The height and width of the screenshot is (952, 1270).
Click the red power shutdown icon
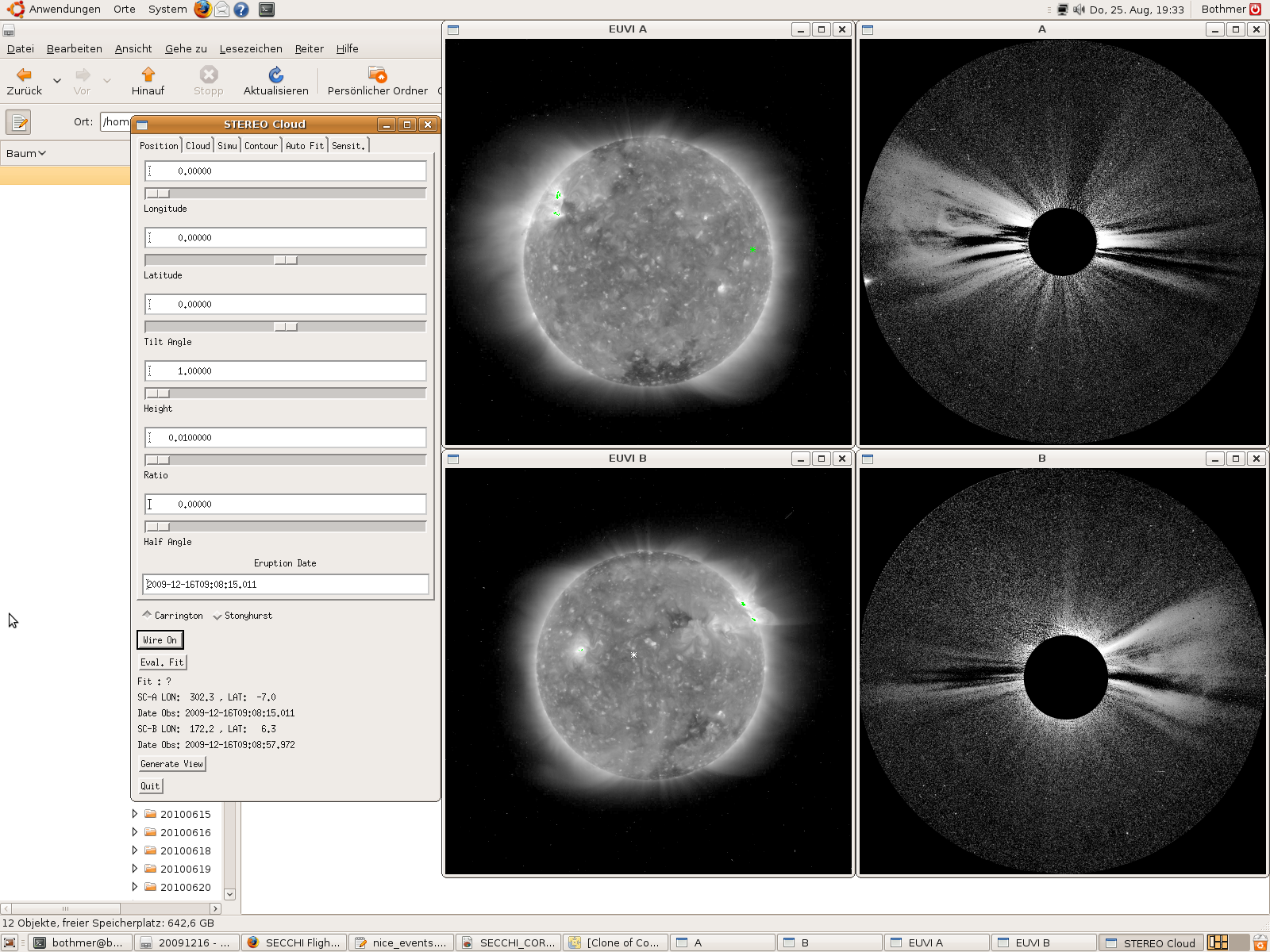1256,10
